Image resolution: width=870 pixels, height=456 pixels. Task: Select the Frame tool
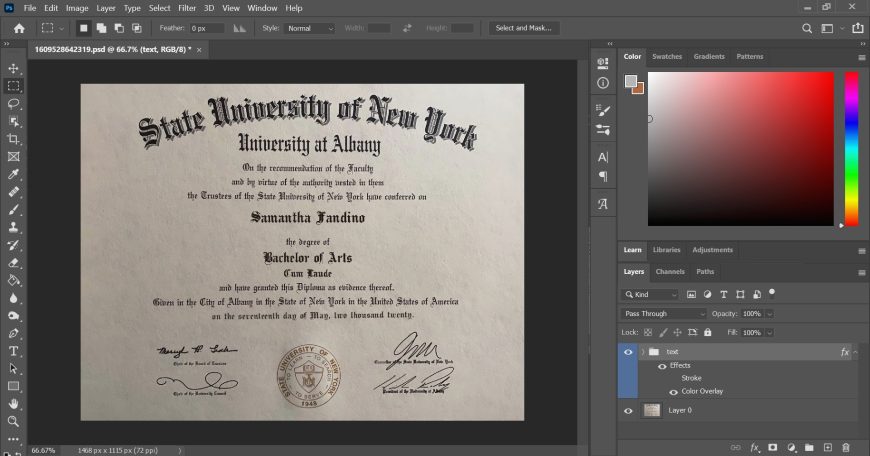[x=13, y=156]
